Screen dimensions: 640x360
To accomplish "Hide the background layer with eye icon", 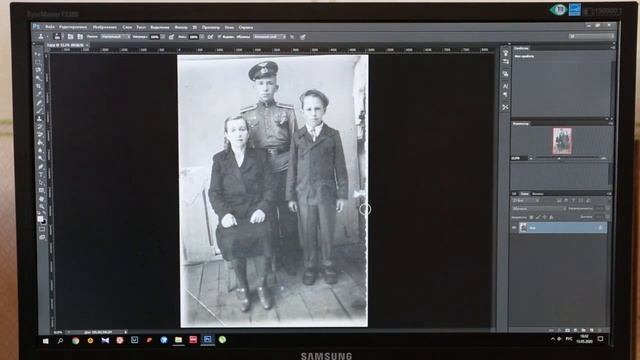I will 514,227.
